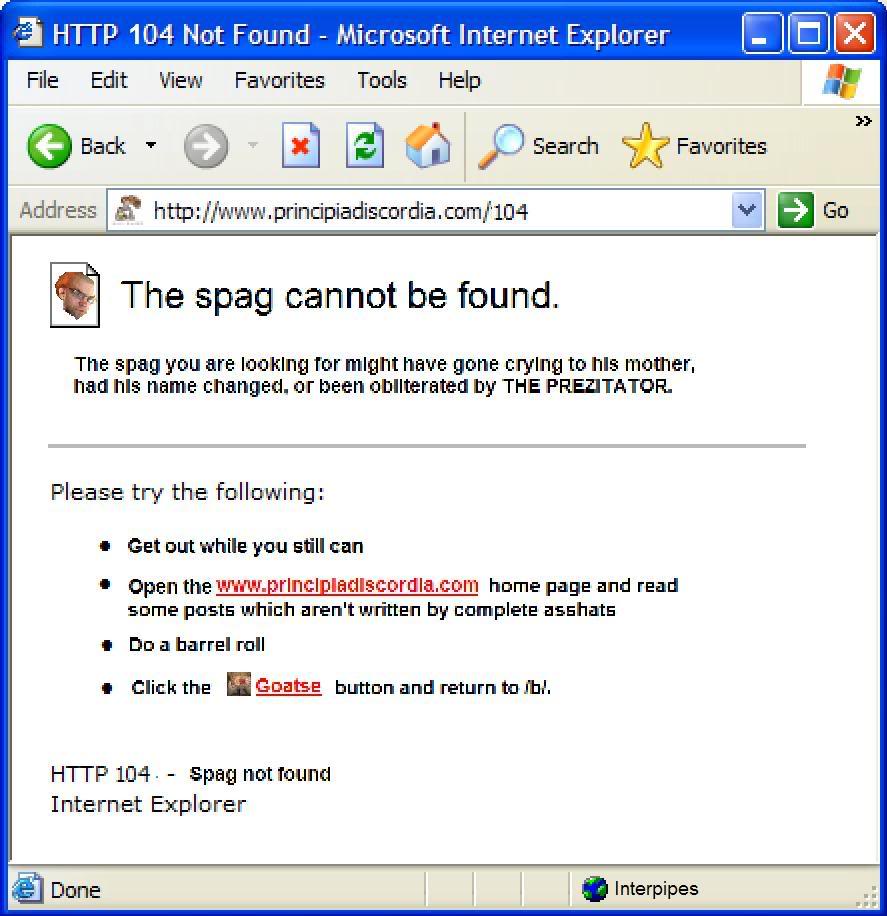Viewport: 887px width, 916px height.
Task: Click the grey Forward arrow icon
Action: (206, 146)
